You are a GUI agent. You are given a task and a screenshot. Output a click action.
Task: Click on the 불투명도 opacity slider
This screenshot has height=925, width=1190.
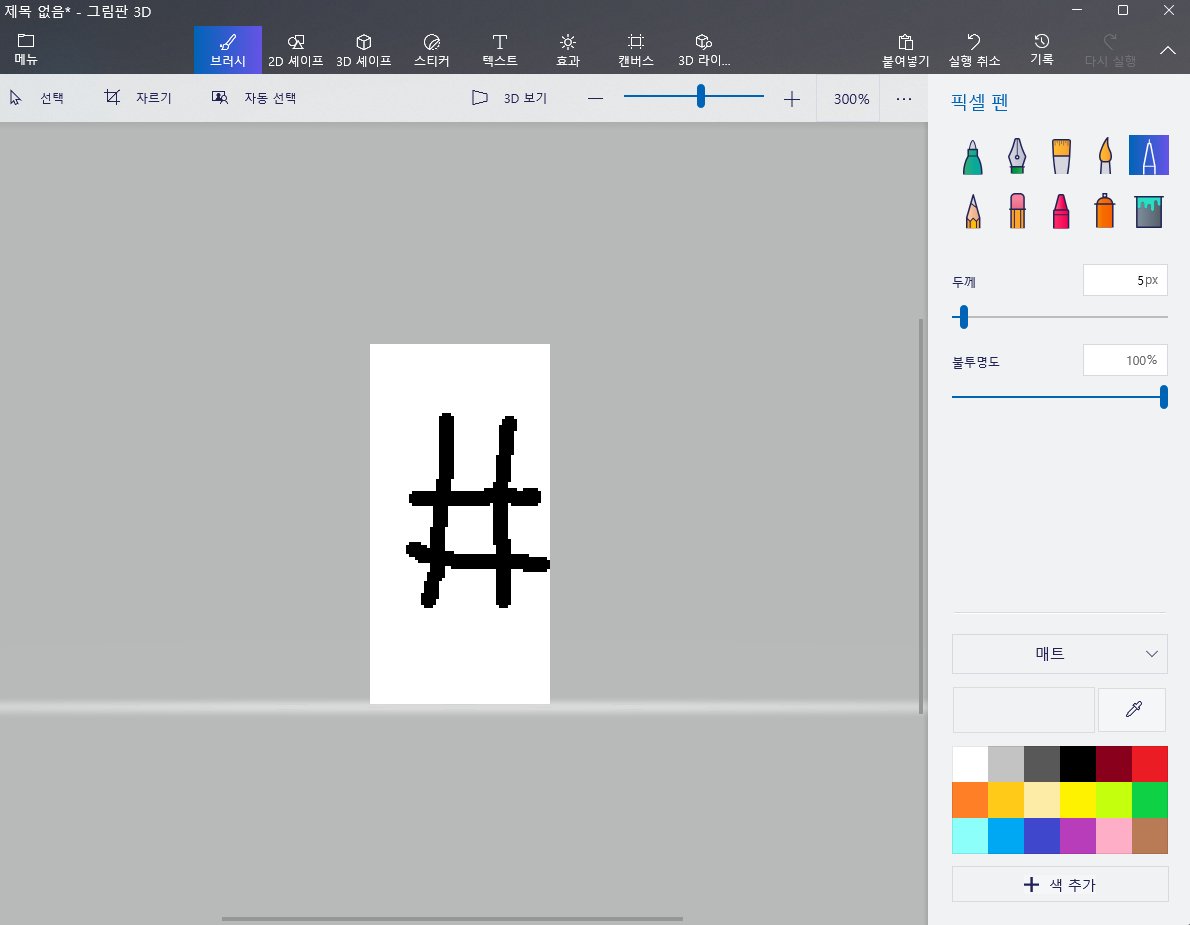(1059, 397)
